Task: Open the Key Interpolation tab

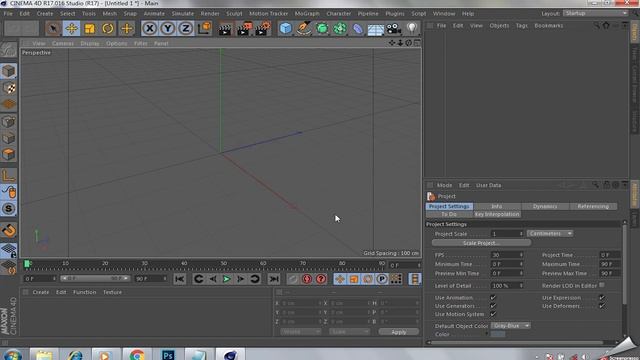Action: (x=497, y=214)
